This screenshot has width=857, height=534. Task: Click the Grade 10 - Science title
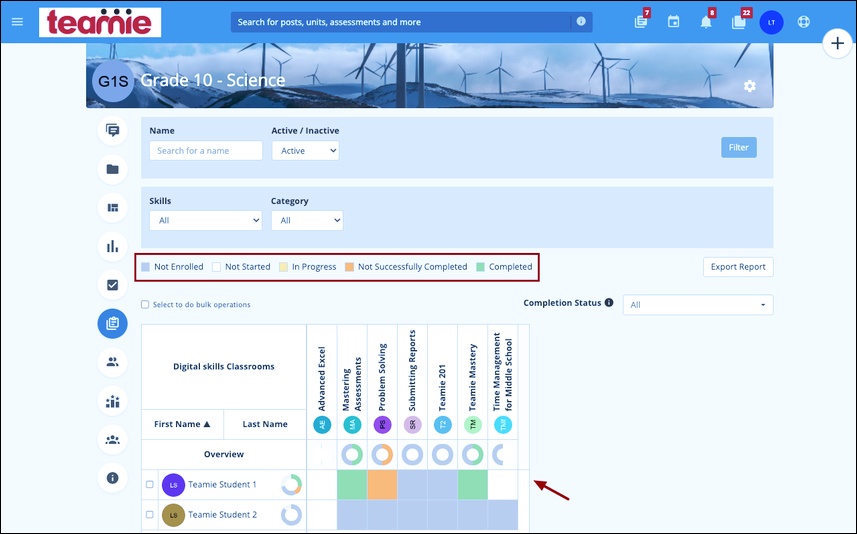click(213, 80)
